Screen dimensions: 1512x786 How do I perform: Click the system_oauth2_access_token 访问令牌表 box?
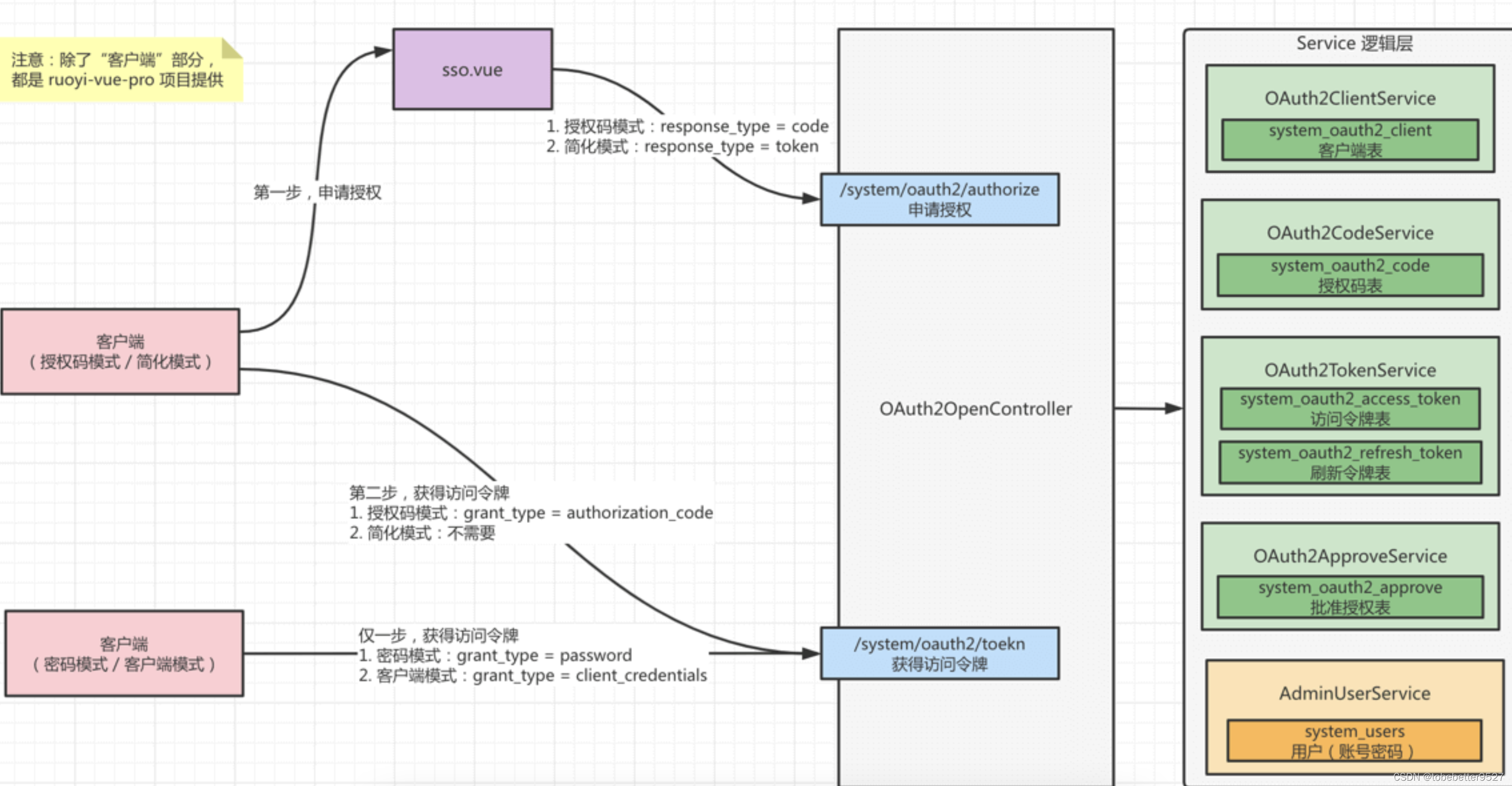(1350, 408)
